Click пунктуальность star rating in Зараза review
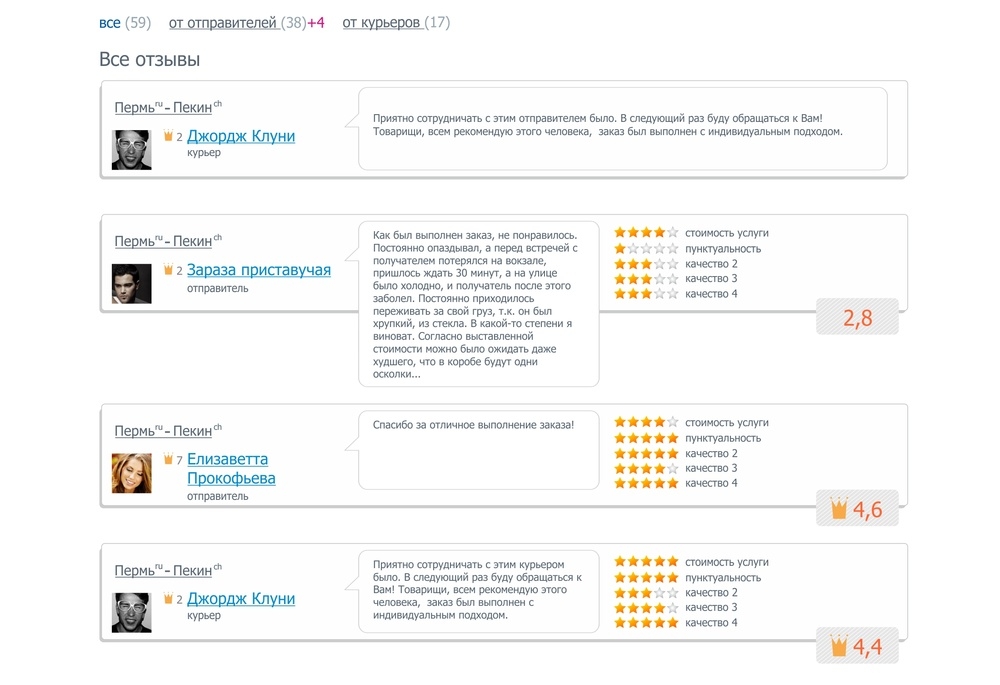The width and height of the screenshot is (1000, 685). (x=646, y=248)
